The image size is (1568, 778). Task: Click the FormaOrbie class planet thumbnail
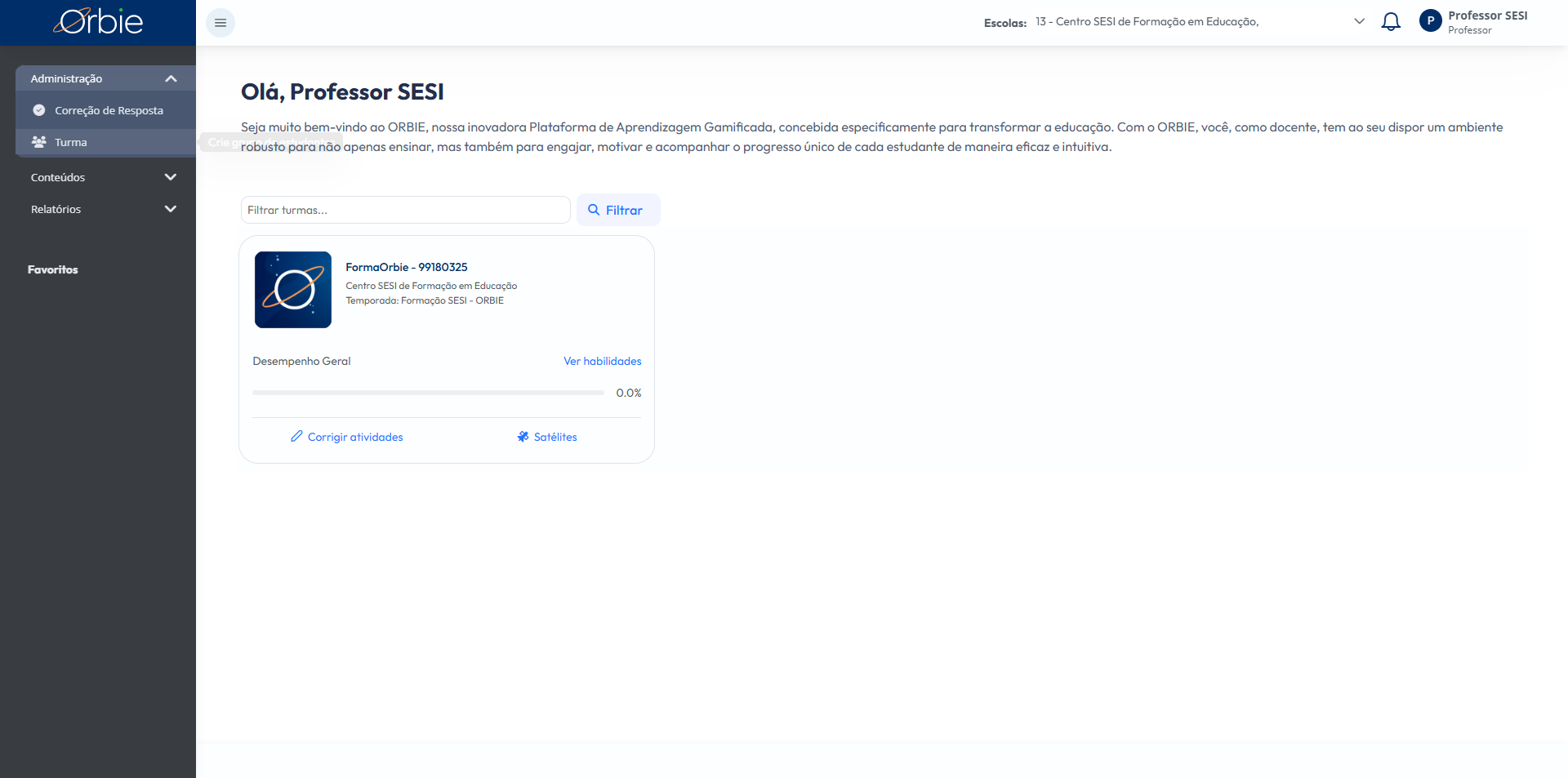(x=293, y=290)
